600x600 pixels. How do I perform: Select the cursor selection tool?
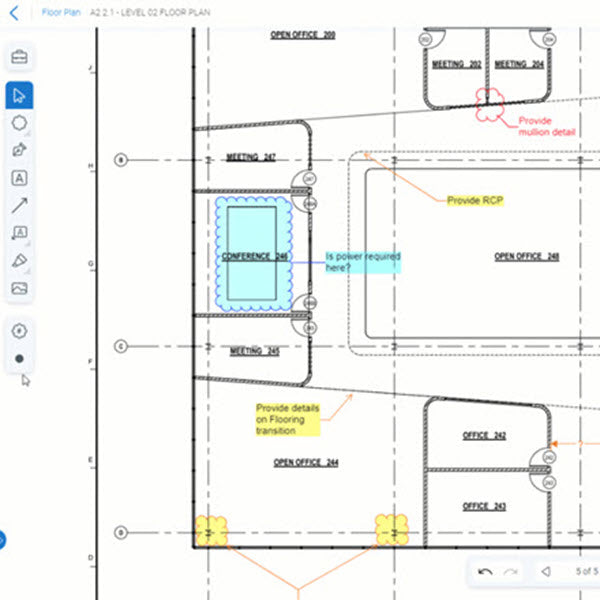pos(19,96)
